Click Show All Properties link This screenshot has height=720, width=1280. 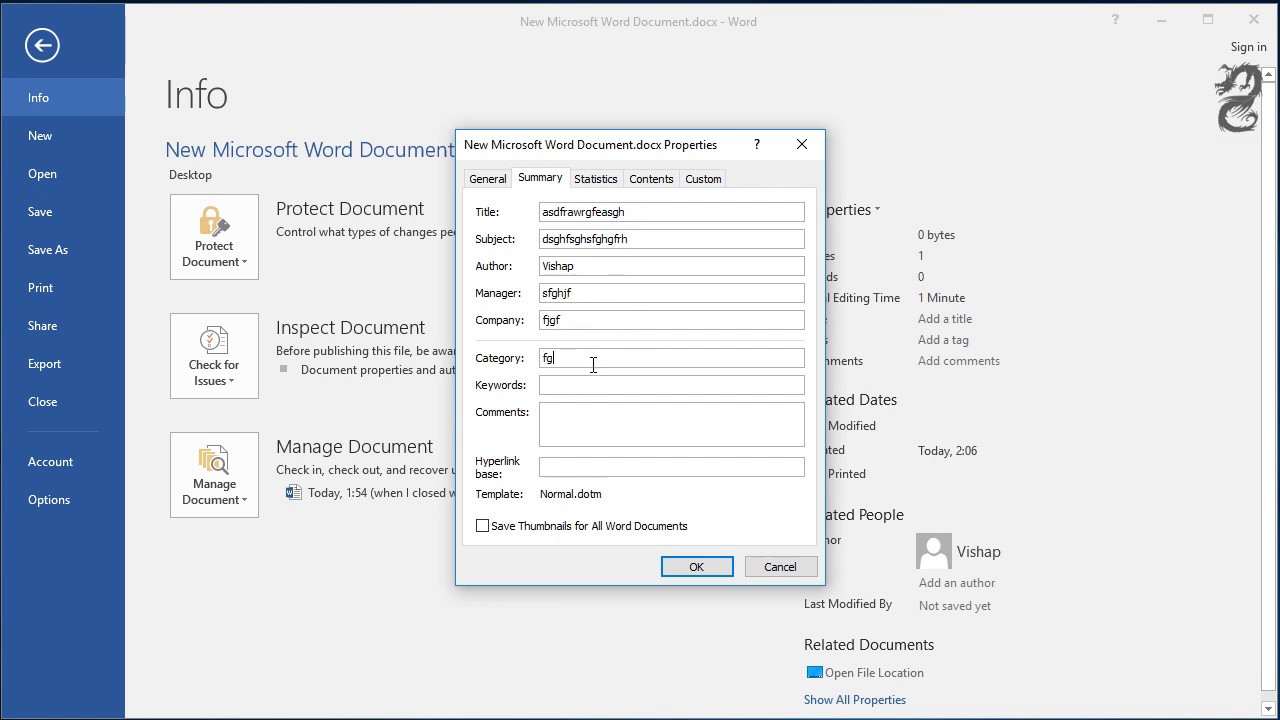tap(855, 700)
